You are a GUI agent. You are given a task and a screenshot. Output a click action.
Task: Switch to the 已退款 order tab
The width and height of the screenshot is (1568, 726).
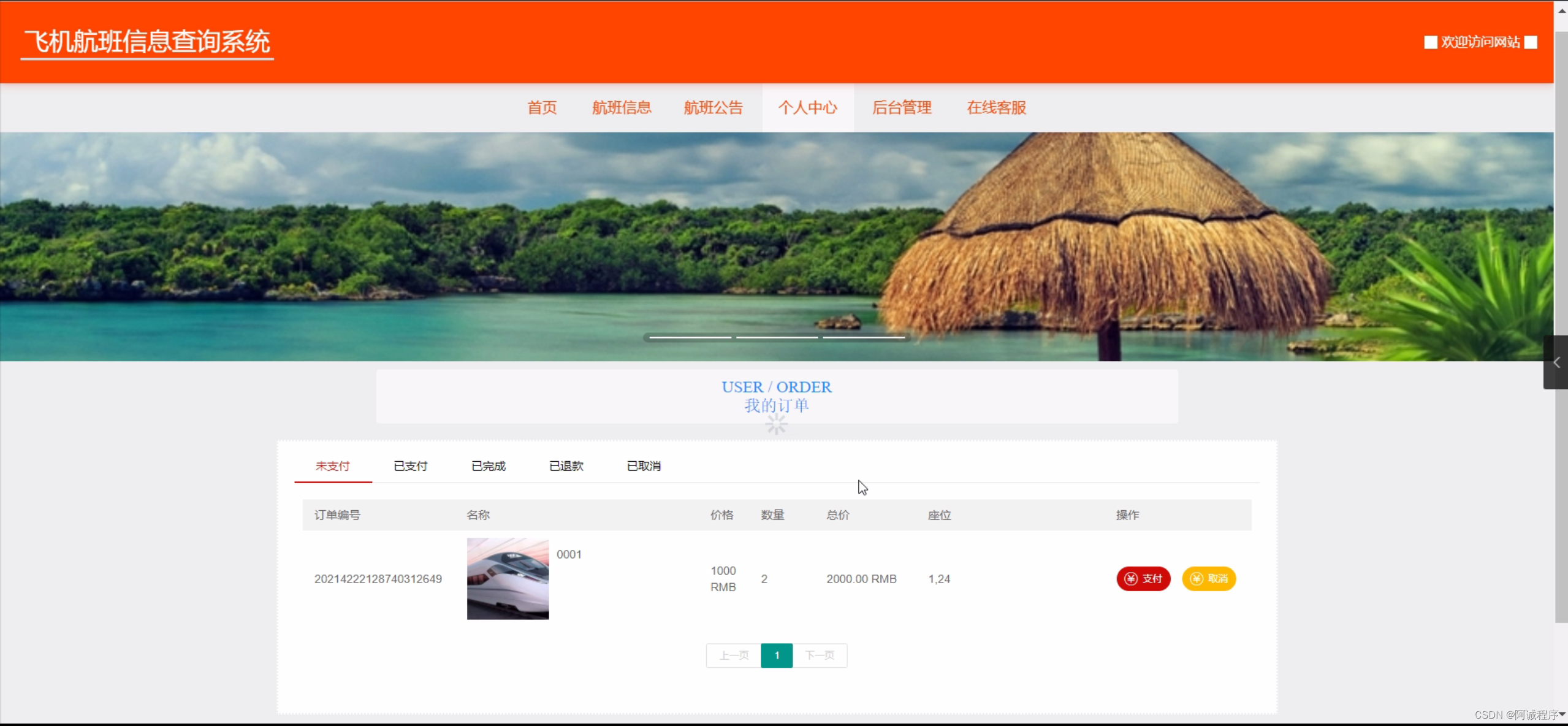tap(566, 466)
